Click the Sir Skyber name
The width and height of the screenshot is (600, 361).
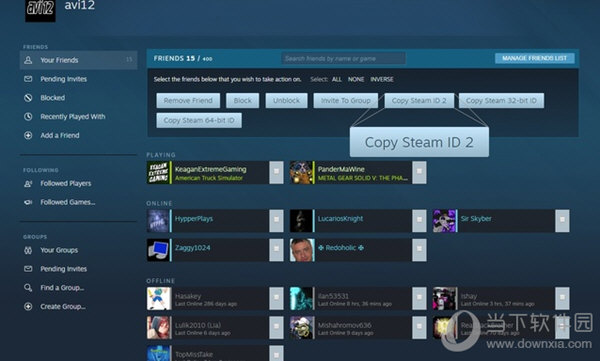pos(476,219)
